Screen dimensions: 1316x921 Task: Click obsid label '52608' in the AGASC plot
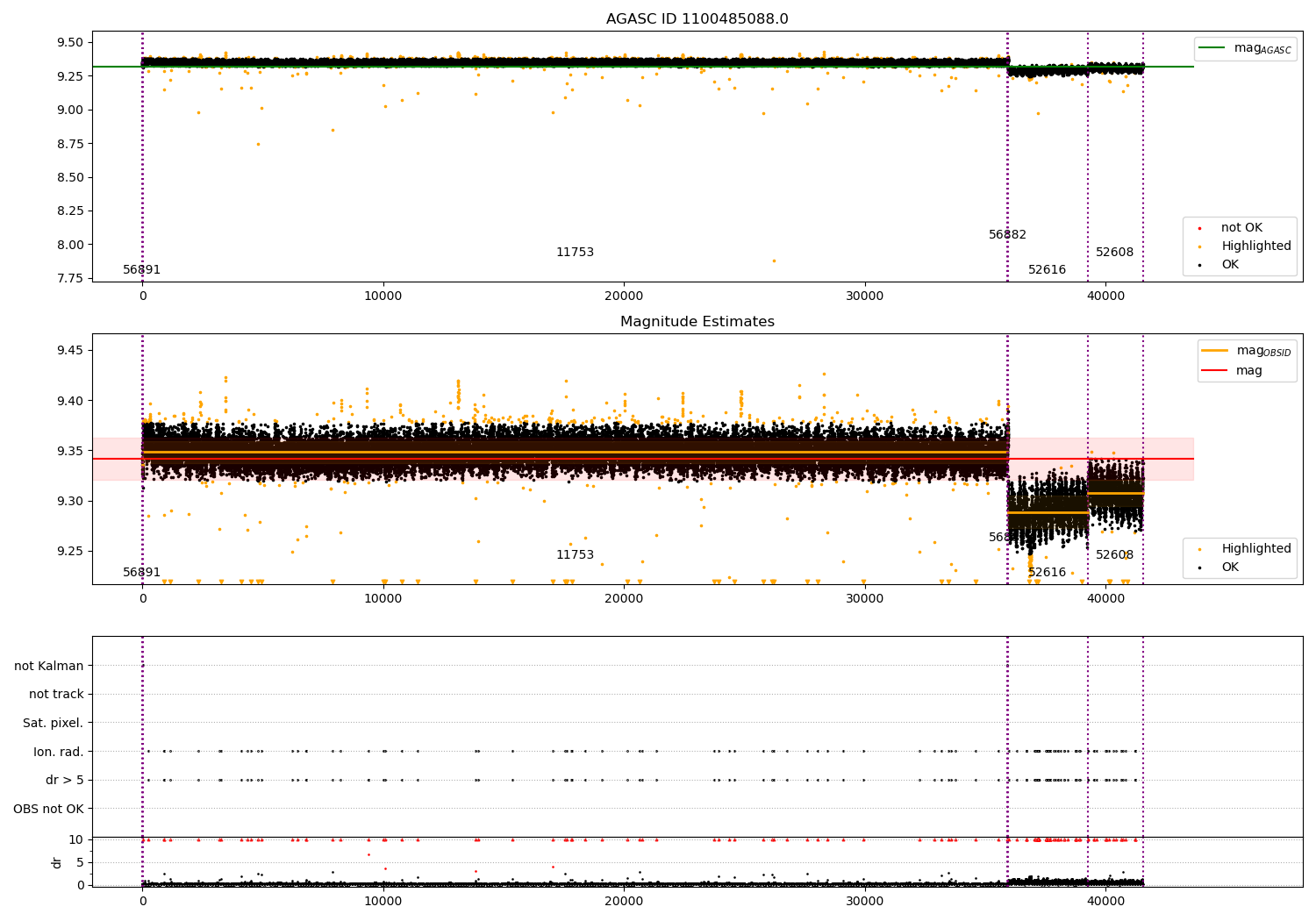click(x=1114, y=253)
